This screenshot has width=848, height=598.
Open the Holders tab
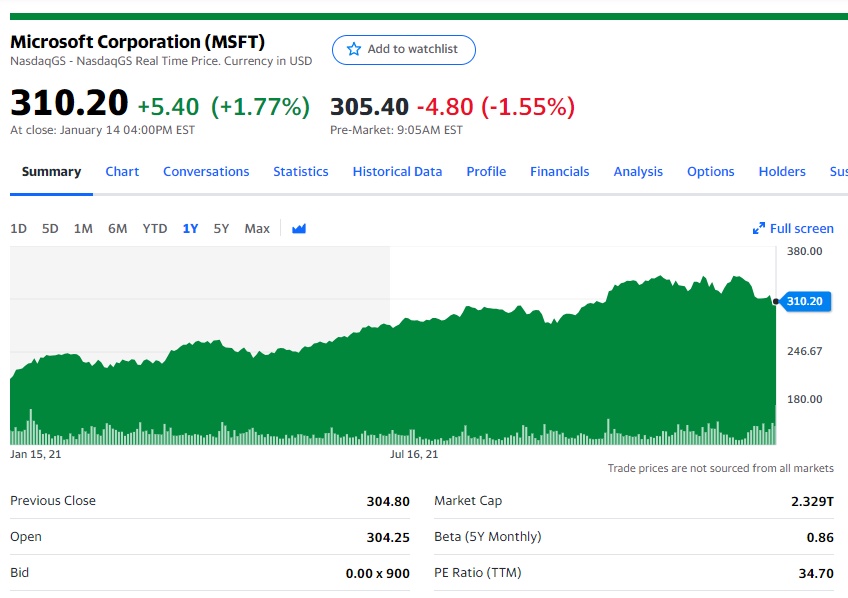click(x=782, y=171)
